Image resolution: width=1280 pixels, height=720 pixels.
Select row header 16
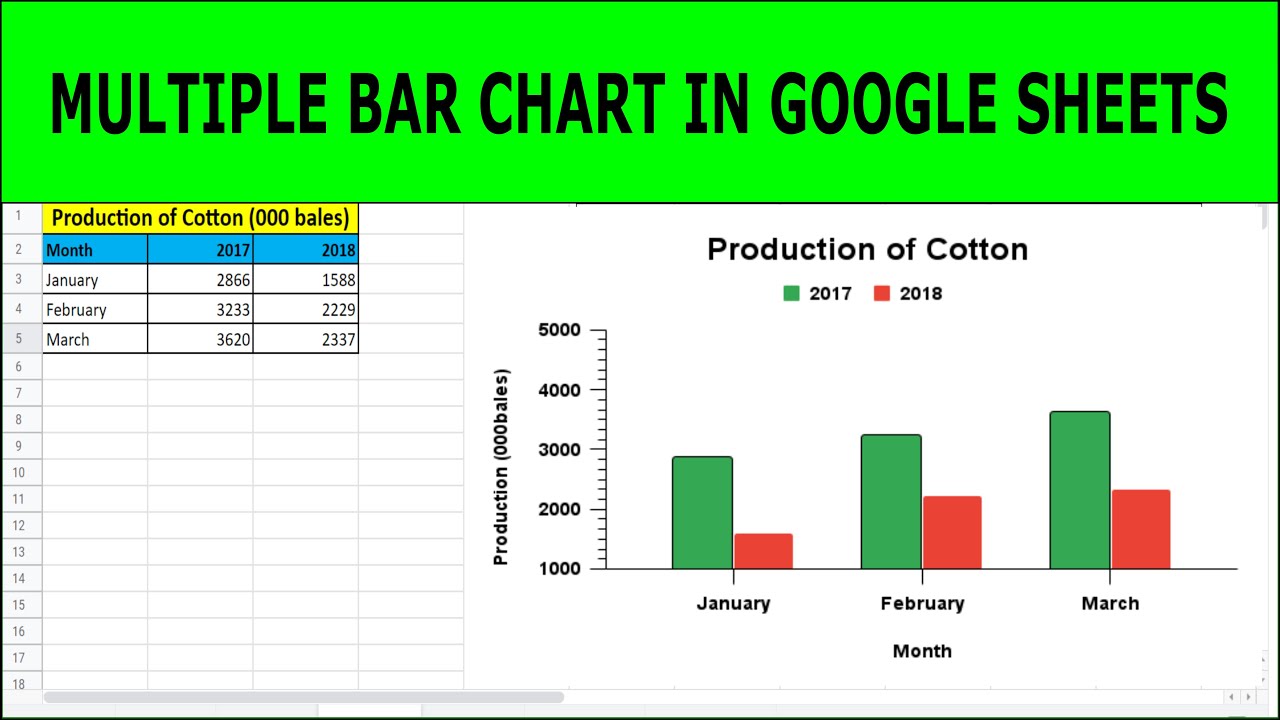click(21, 631)
